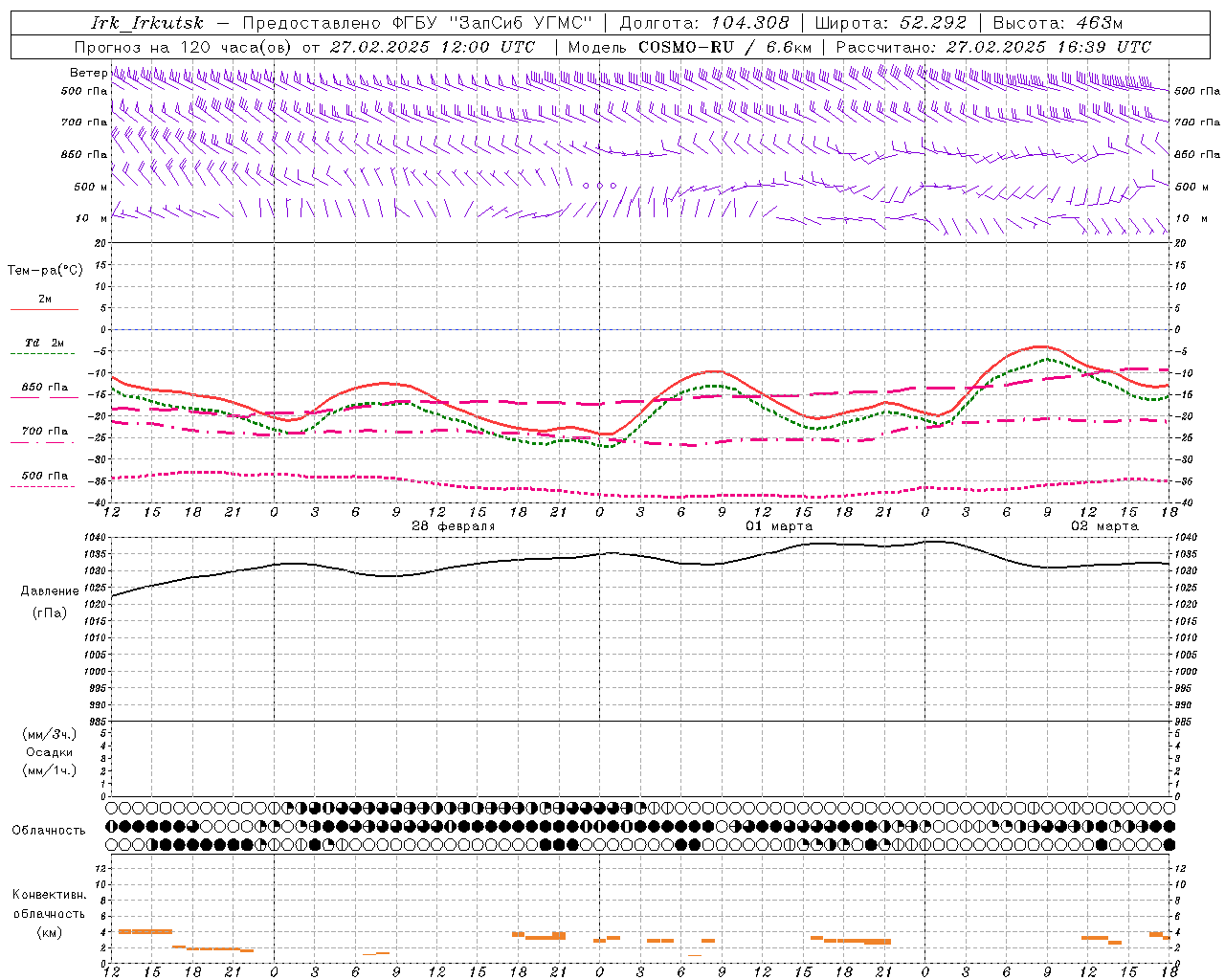Click the Ветер label in wind panel
The height and width of the screenshot is (980, 1225).
89,73
